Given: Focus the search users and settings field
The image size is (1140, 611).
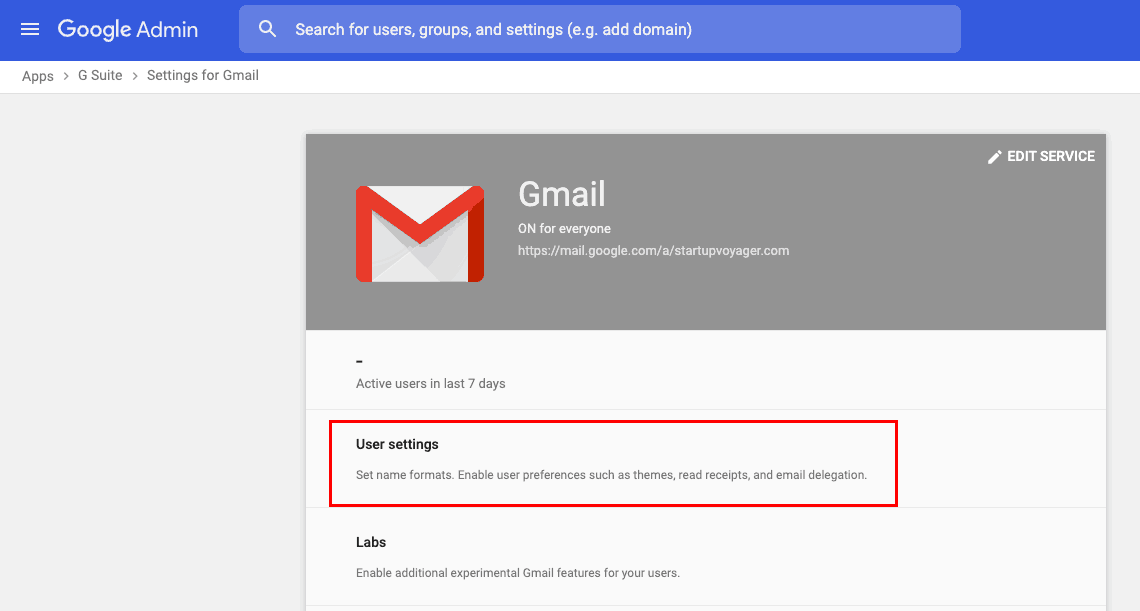Looking at the screenshot, I should pyautogui.click(x=620, y=29).
